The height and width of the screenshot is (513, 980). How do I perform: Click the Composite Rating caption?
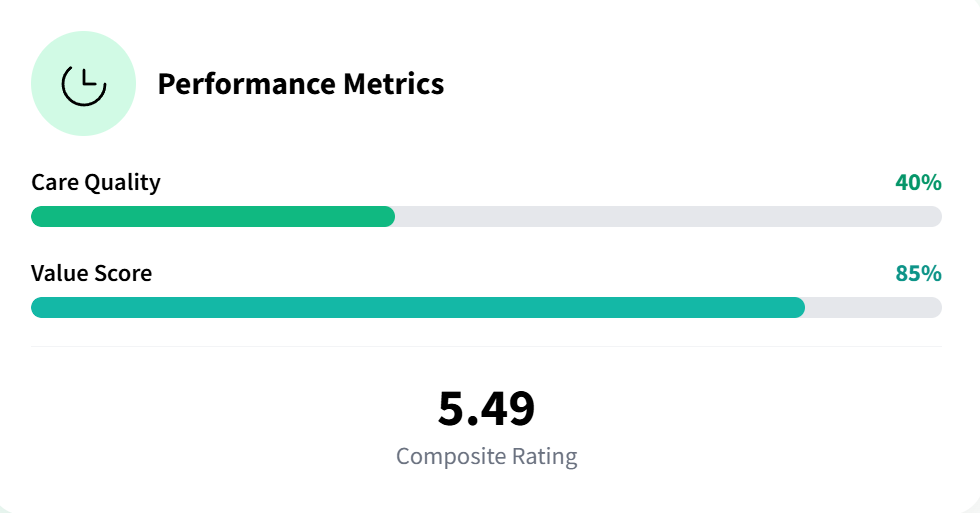[486, 457]
